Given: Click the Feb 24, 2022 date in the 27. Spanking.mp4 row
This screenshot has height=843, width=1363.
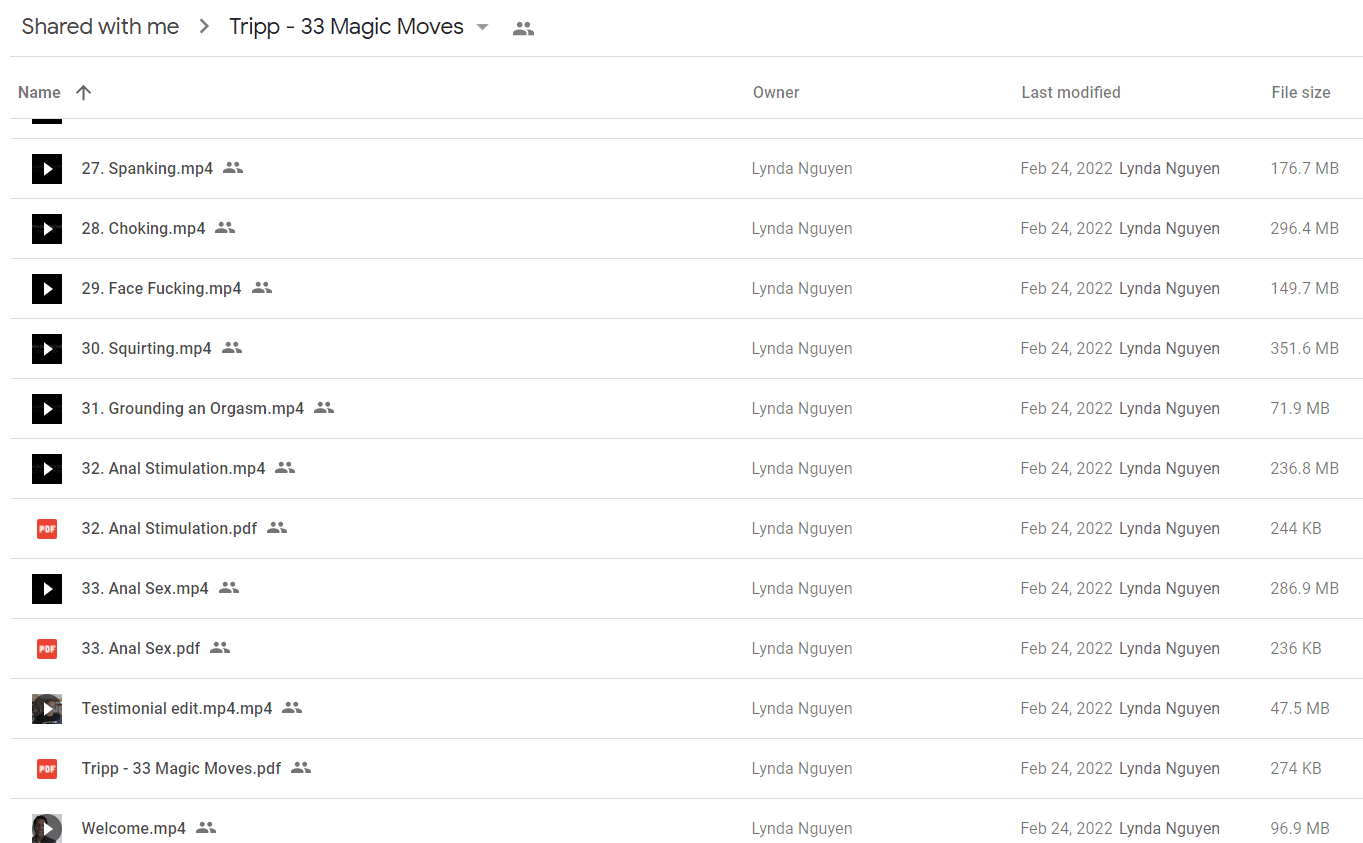Looking at the screenshot, I should tap(1066, 168).
